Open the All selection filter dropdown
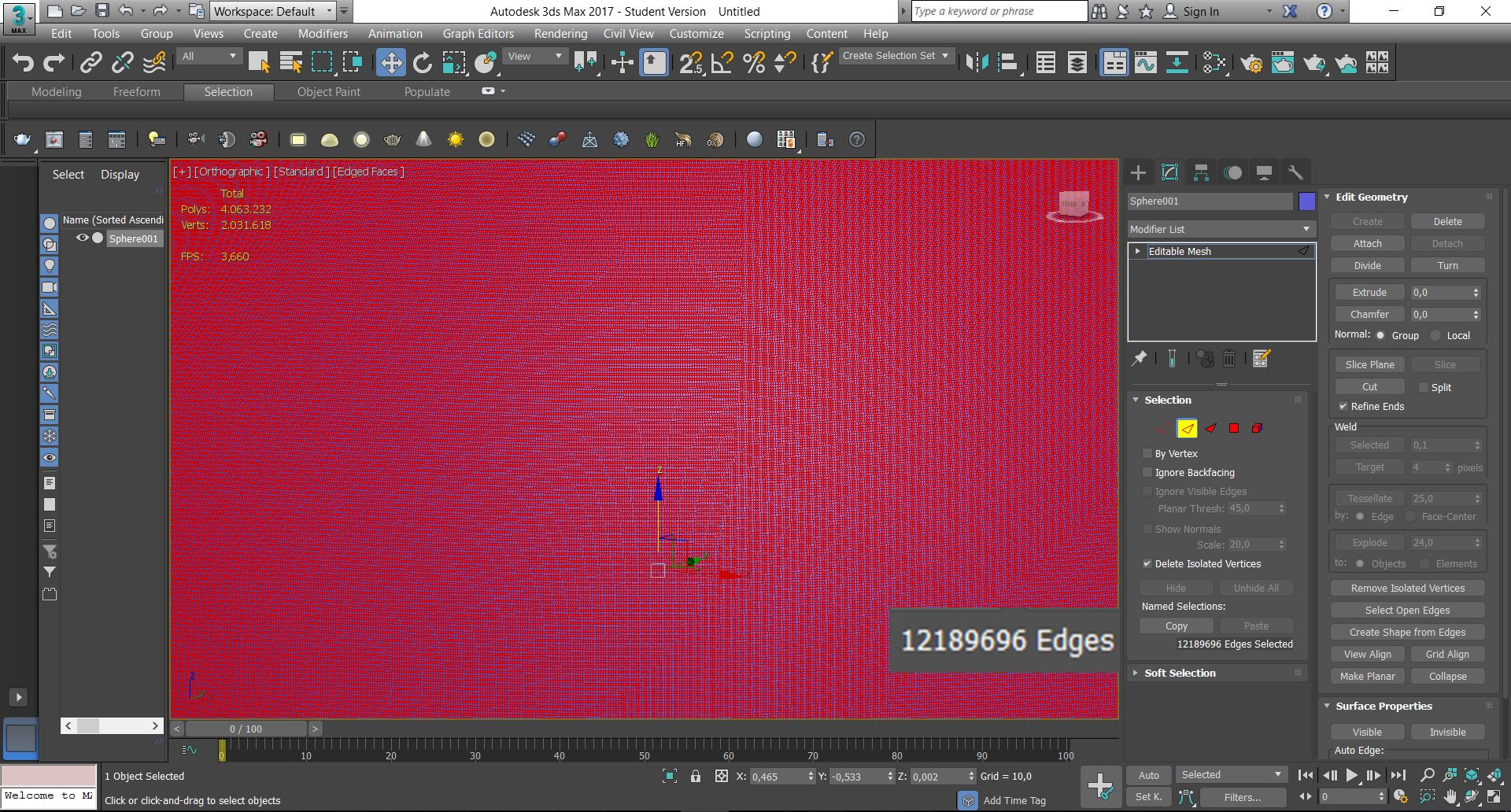The height and width of the screenshot is (812, 1511). (209, 57)
